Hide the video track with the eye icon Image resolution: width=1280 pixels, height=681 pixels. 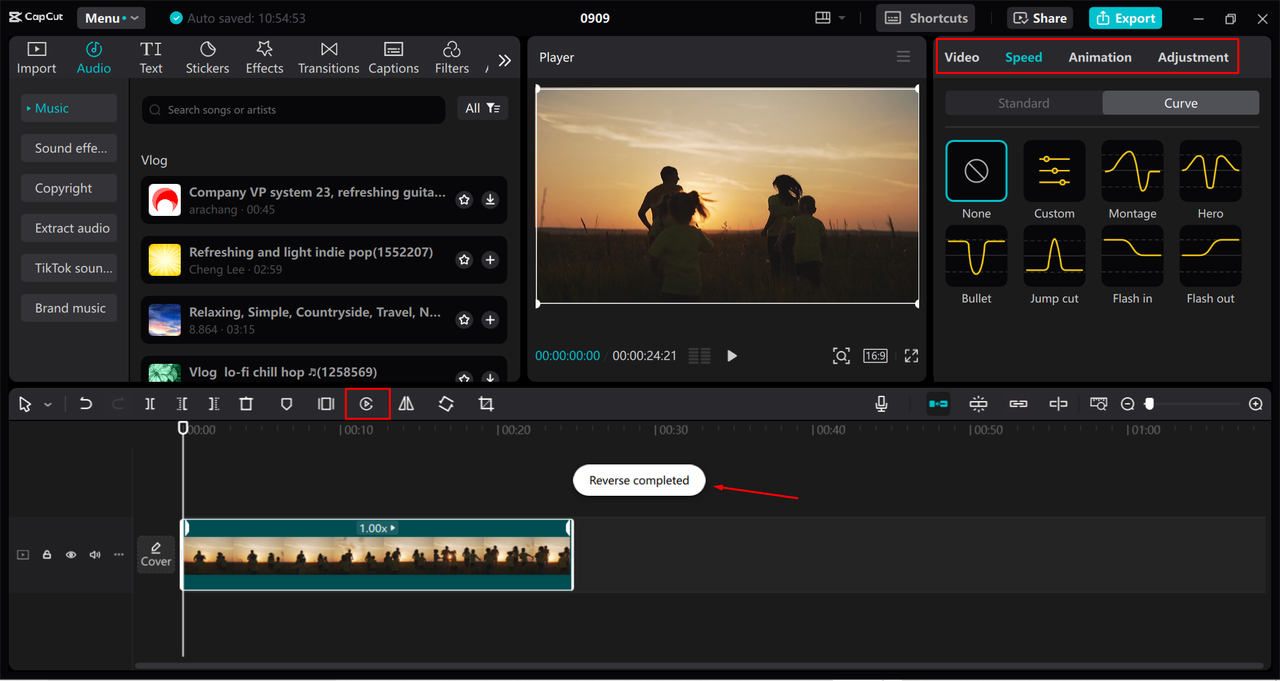coord(70,554)
